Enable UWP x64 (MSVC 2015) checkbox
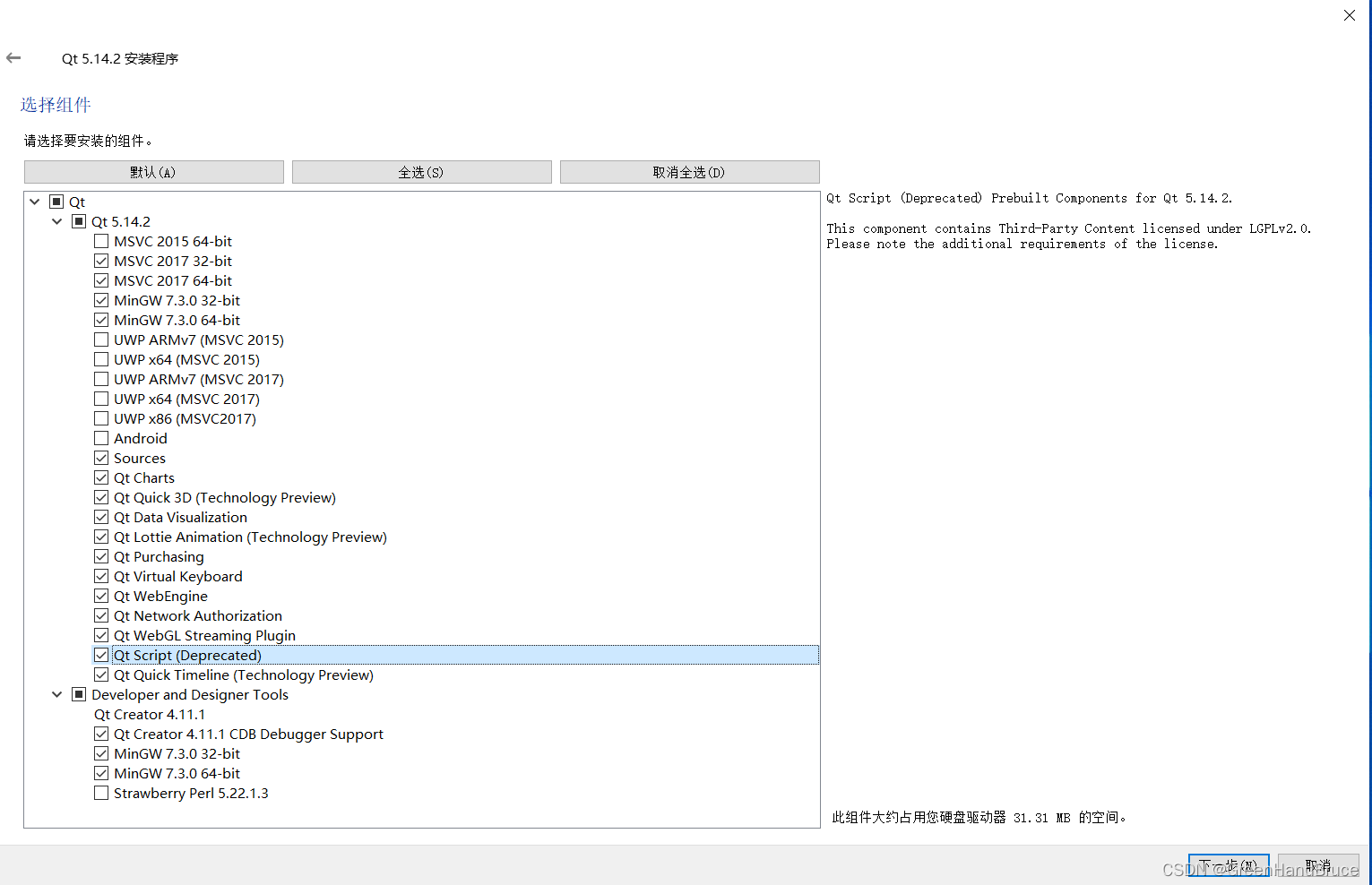This screenshot has width=1372, height=885. tap(101, 359)
